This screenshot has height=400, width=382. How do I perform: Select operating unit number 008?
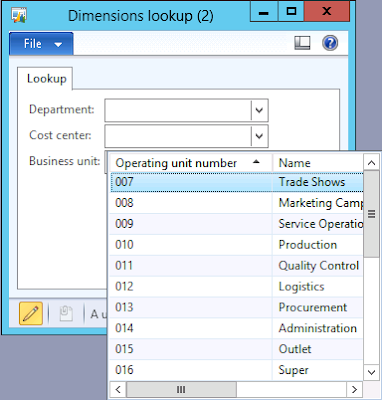[191, 203]
